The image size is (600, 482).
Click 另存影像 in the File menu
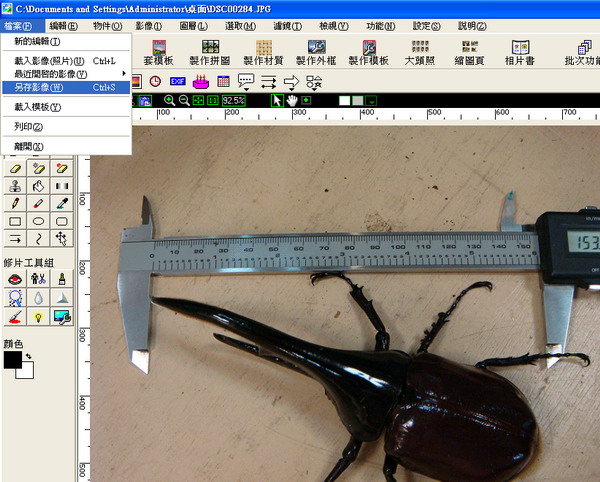pyautogui.click(x=38, y=88)
